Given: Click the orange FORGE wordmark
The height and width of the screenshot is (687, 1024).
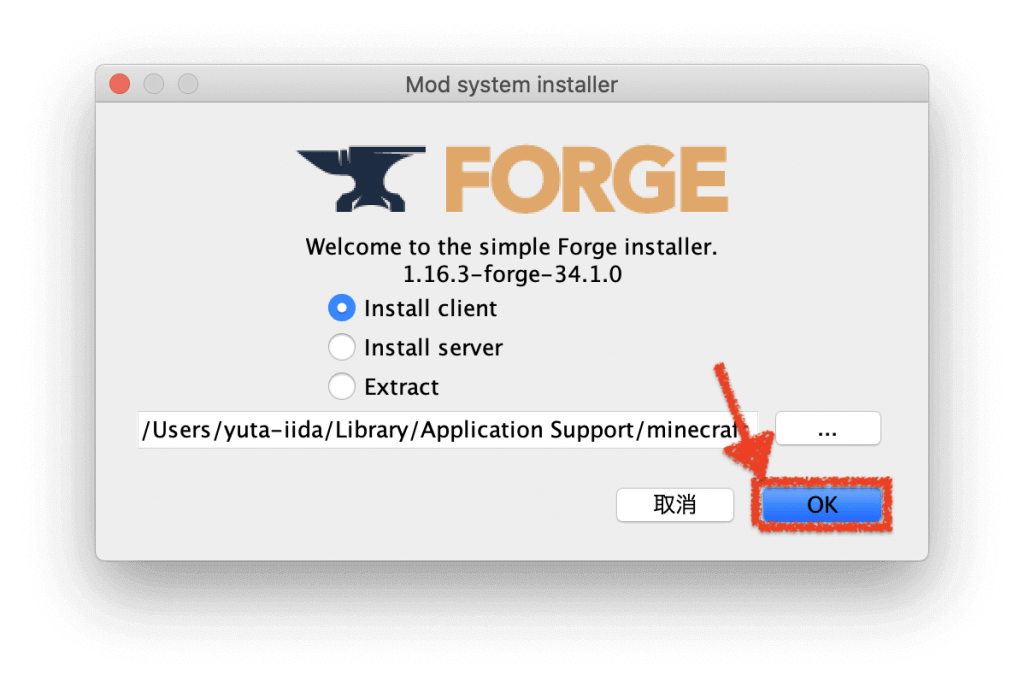Looking at the screenshot, I should point(586,179).
